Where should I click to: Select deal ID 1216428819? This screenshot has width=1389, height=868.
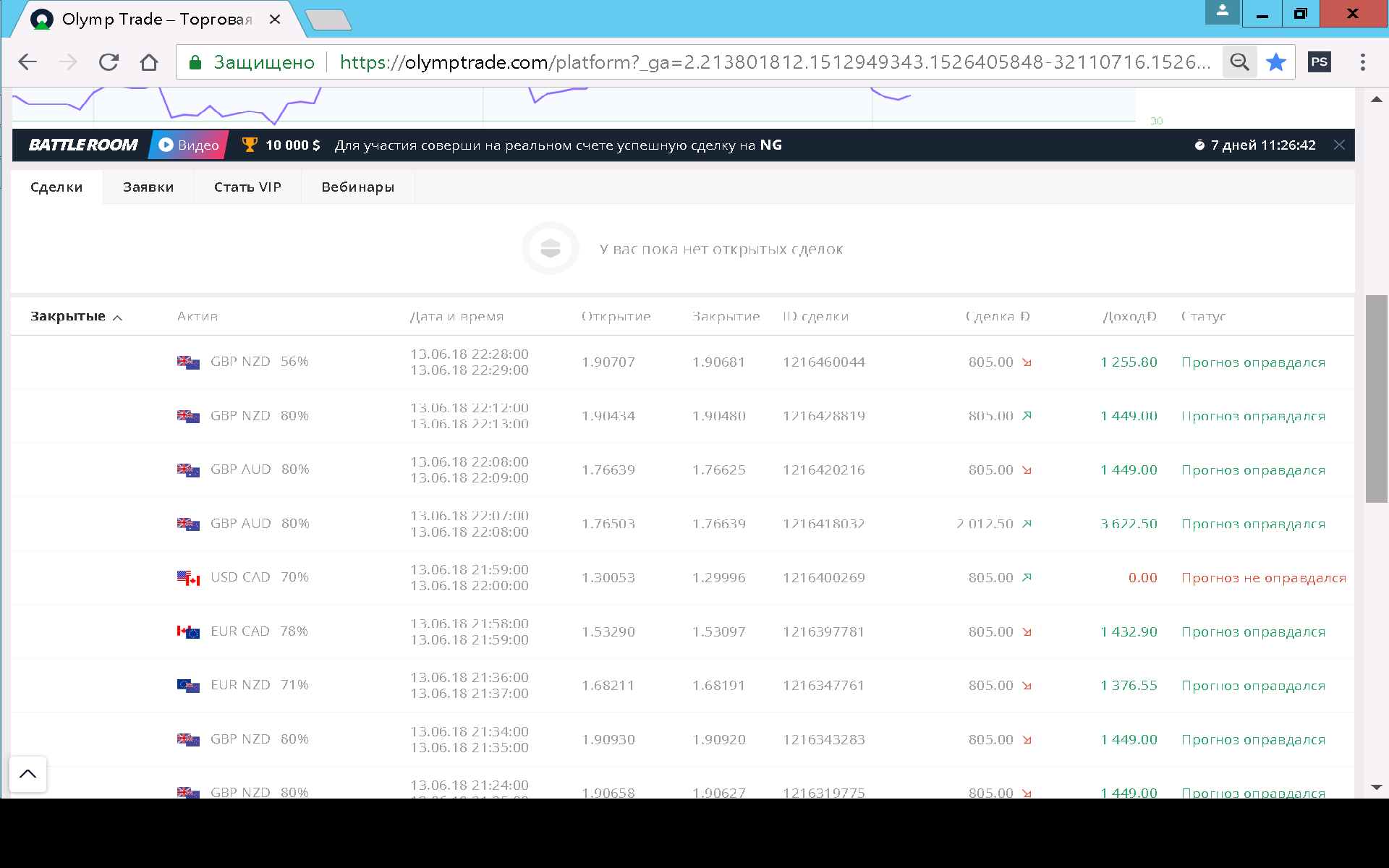pos(824,416)
